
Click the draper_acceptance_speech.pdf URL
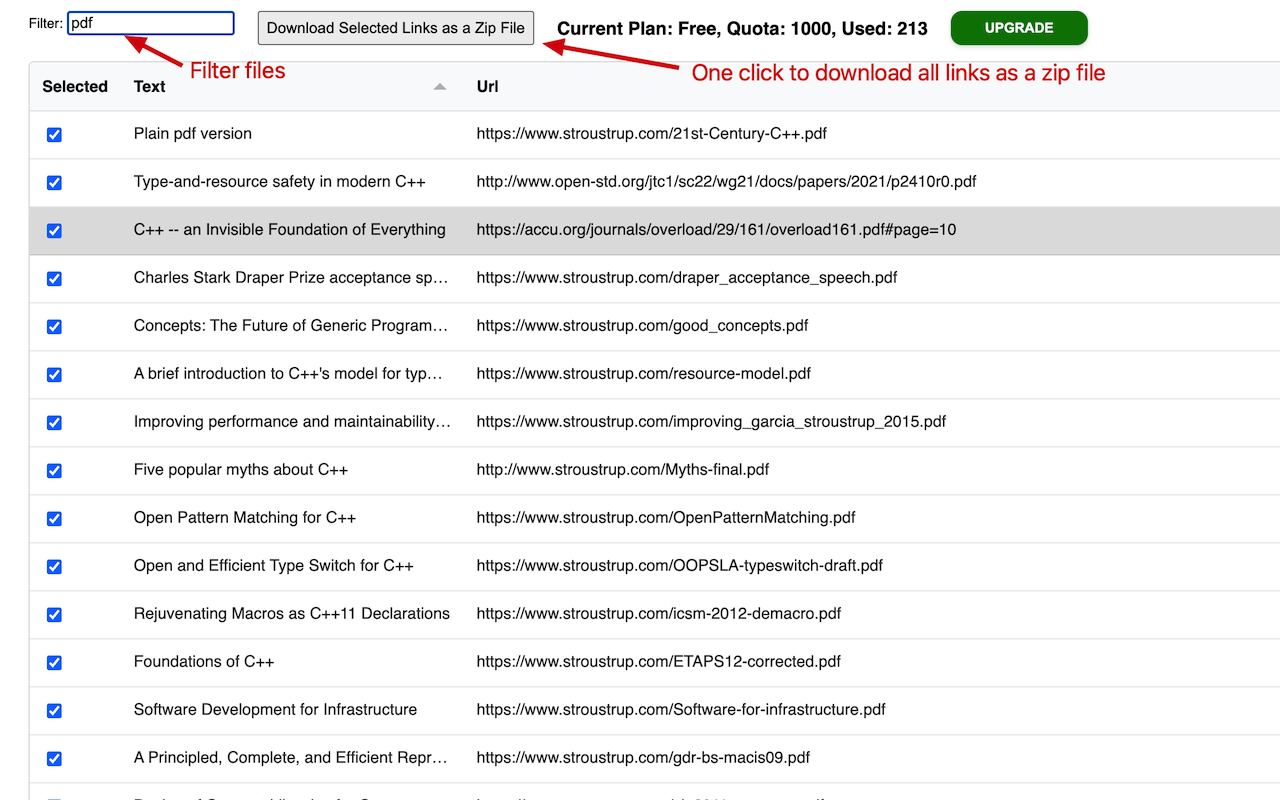coord(686,278)
